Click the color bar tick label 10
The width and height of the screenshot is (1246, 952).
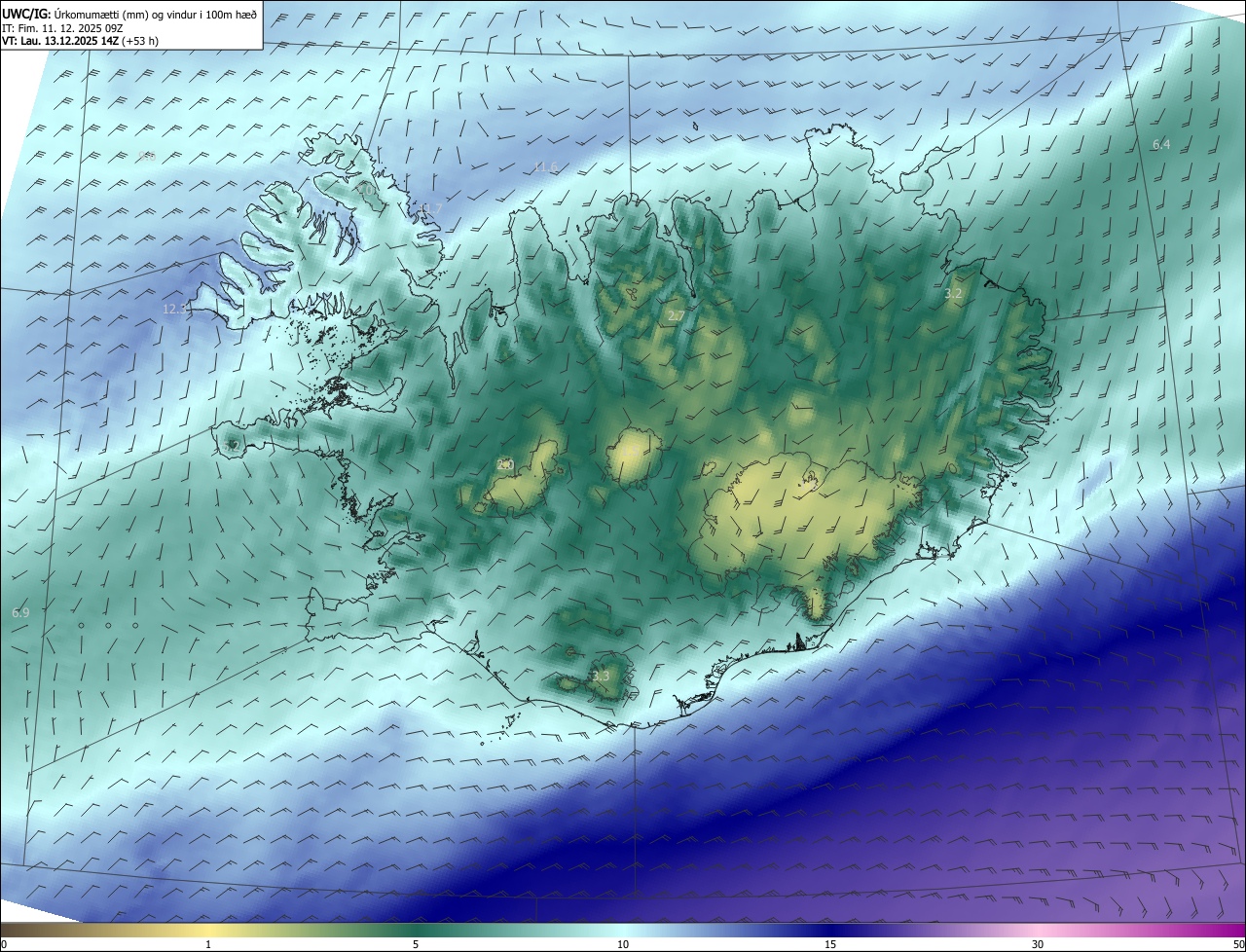[x=623, y=944]
